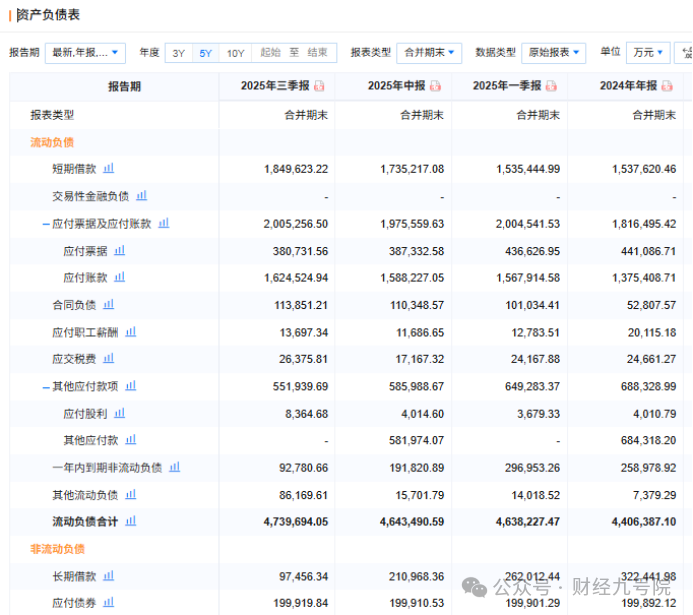Click chart icon for 应付职工薪酬
The image size is (693, 615).
pyautogui.click(x=130, y=331)
